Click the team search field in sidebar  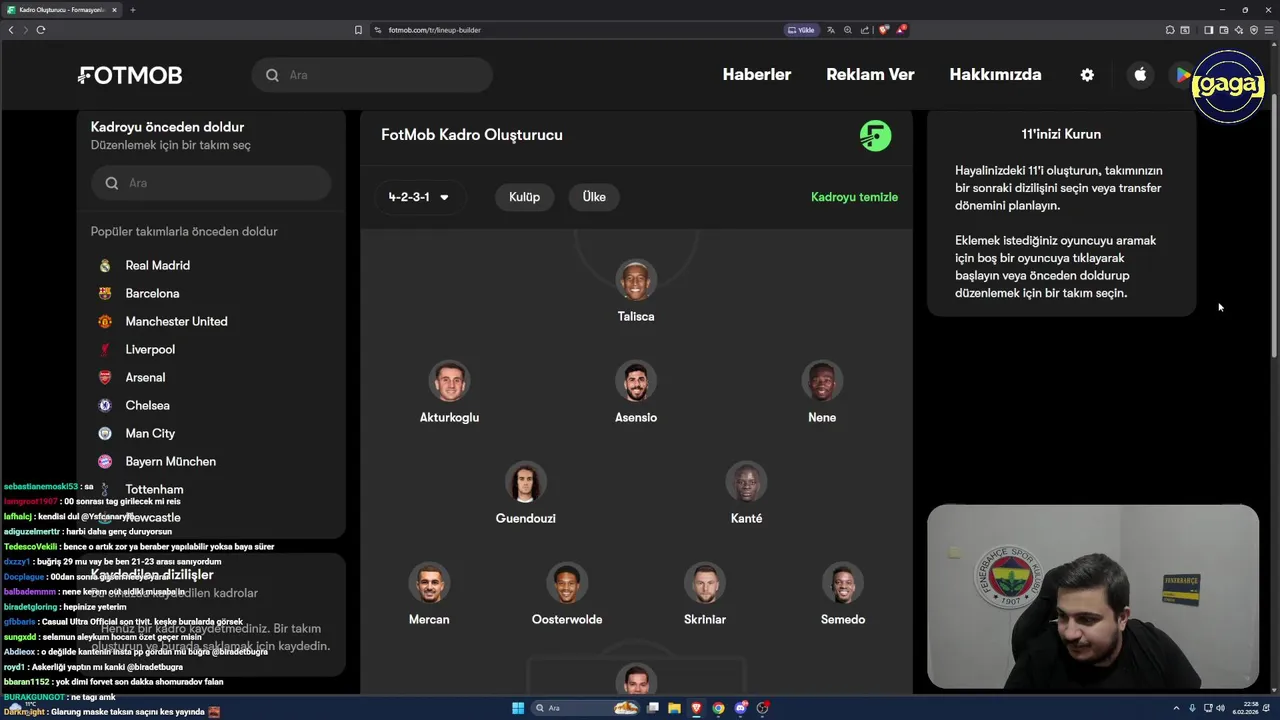tap(211, 183)
